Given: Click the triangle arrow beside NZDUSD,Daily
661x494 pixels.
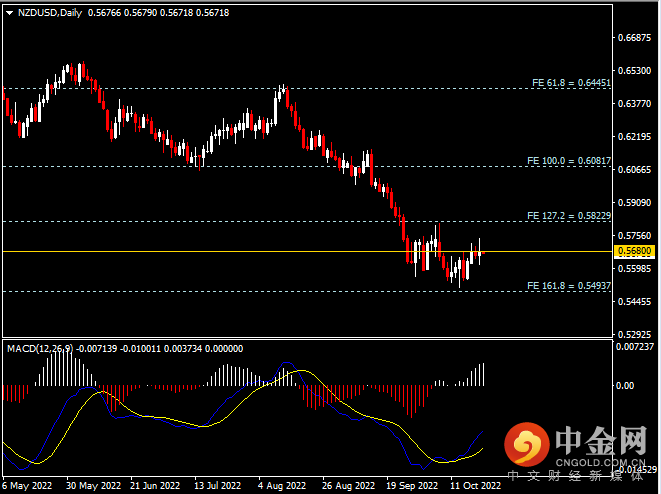Looking at the screenshot, I should pyautogui.click(x=9, y=13).
